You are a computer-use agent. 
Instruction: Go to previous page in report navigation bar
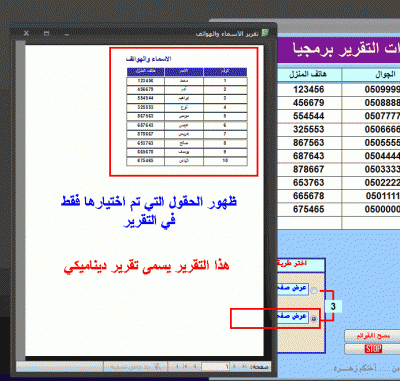(x=234, y=367)
